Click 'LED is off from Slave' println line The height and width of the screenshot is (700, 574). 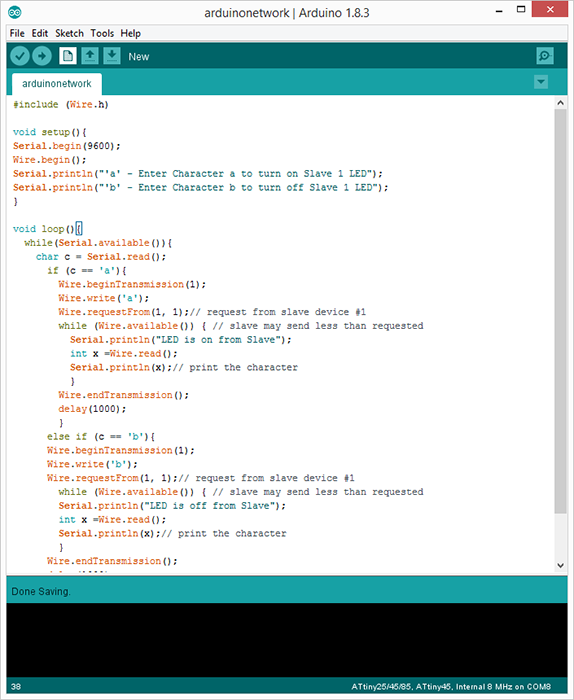click(172, 506)
